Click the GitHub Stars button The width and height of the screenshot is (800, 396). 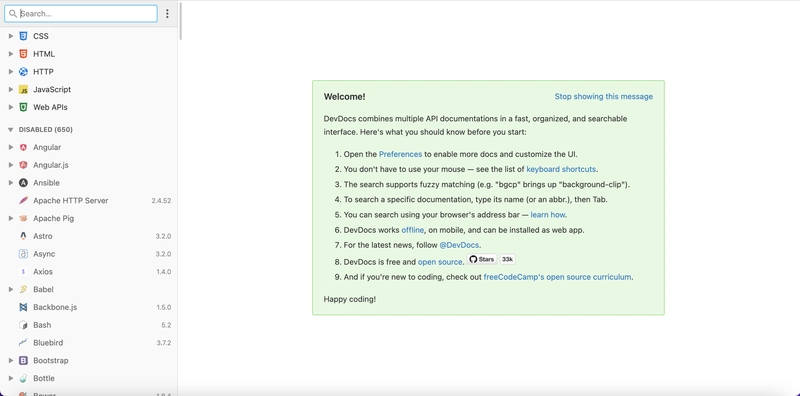(x=482, y=259)
